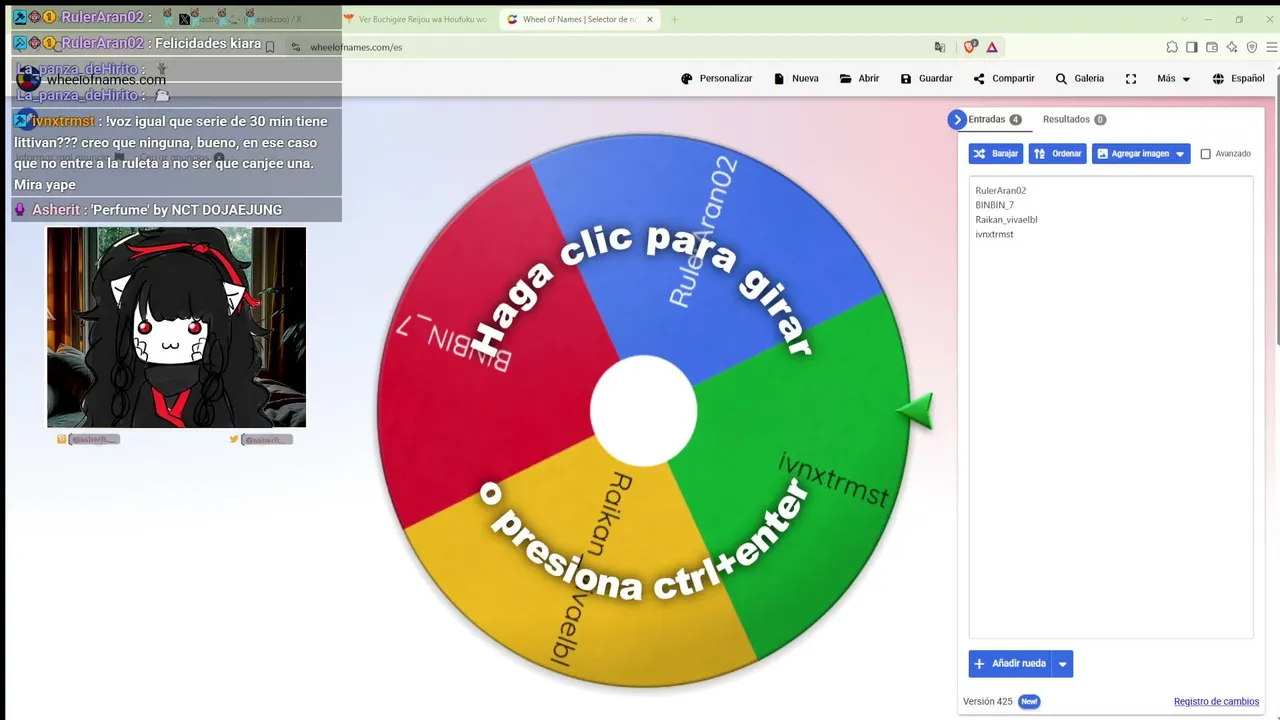This screenshot has height=720, width=1280.
Task: Open the Personalizar customization menu
Action: click(716, 78)
